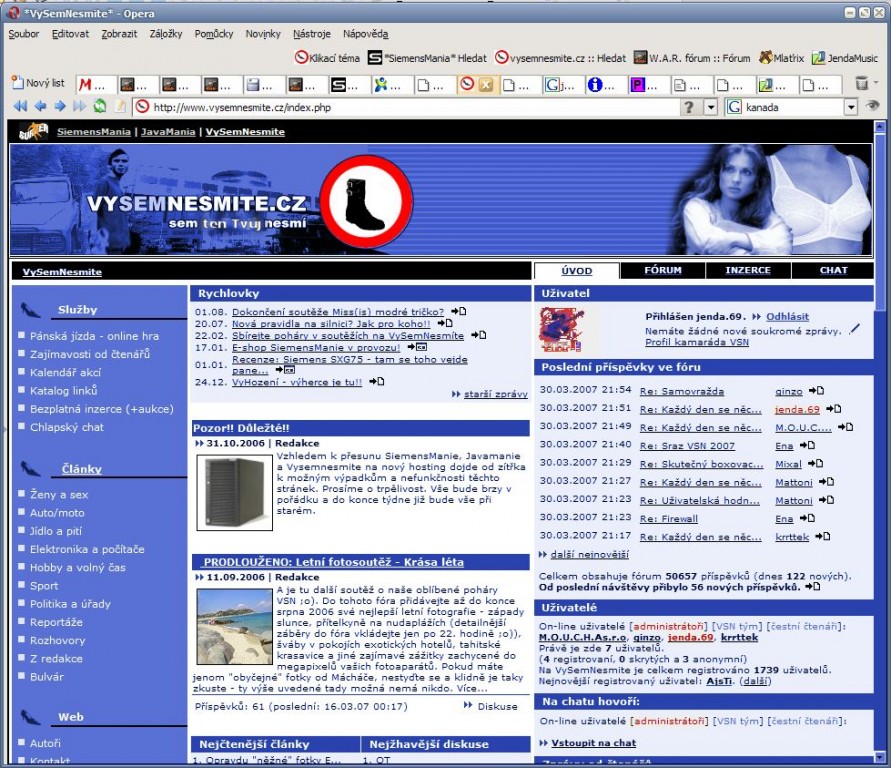Open Pánská jízda - online hra link
This screenshot has width=891, height=768.
coord(94,336)
